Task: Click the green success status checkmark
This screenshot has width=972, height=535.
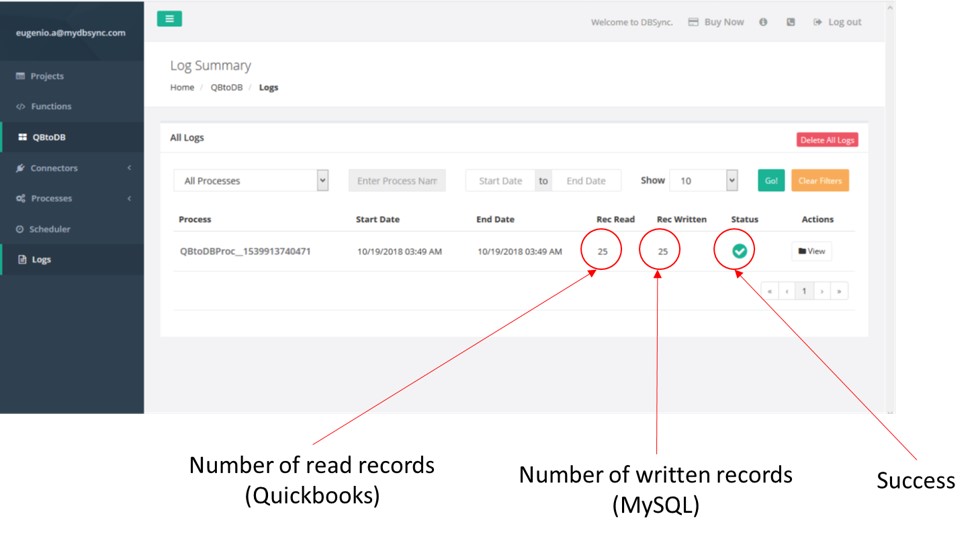Action: (x=739, y=251)
